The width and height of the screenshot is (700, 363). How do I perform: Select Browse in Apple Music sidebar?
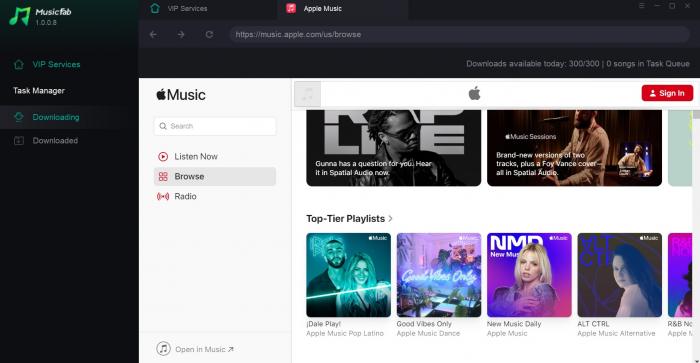pyautogui.click(x=215, y=176)
